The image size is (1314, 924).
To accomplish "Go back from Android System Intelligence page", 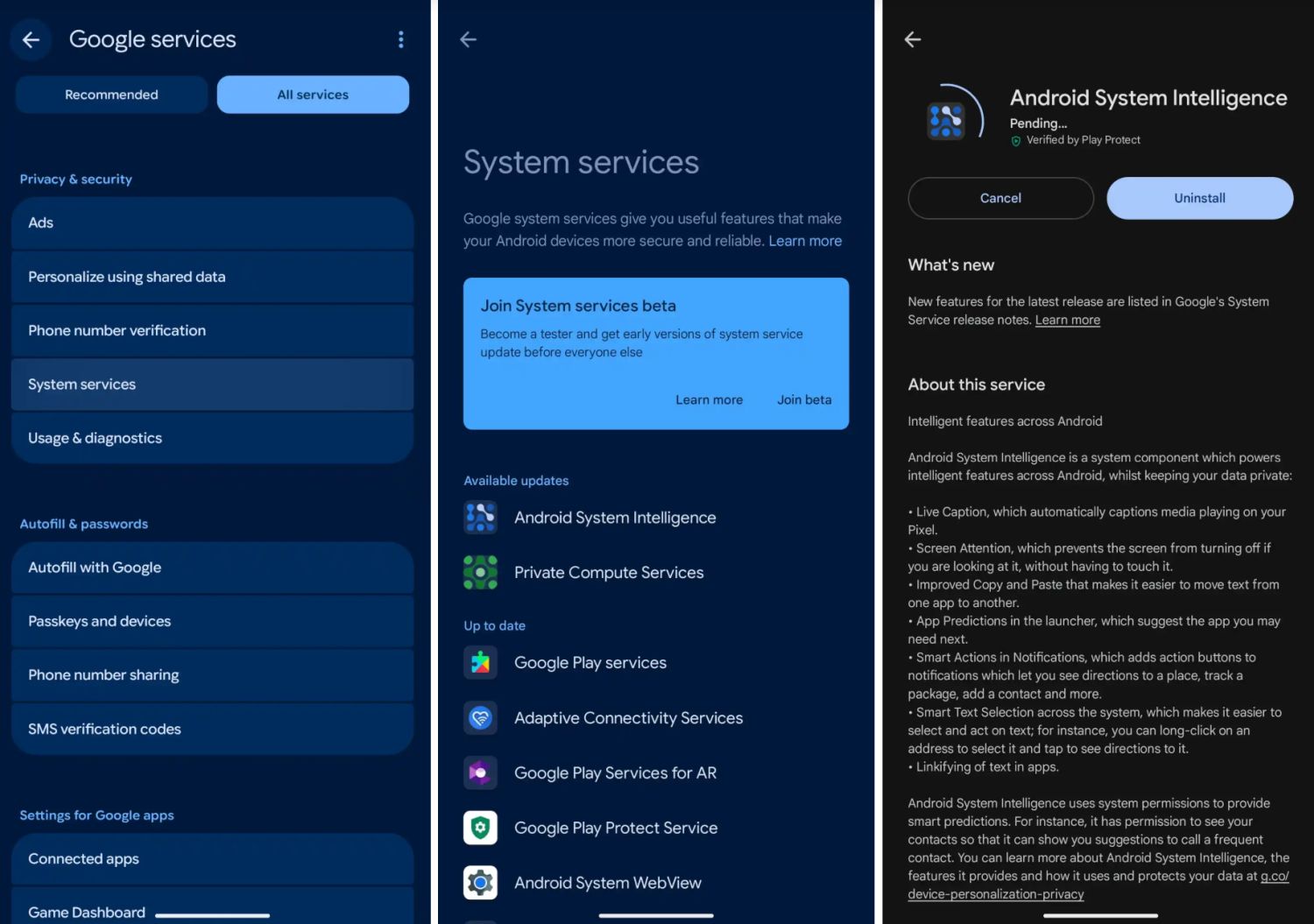I will 913,39.
